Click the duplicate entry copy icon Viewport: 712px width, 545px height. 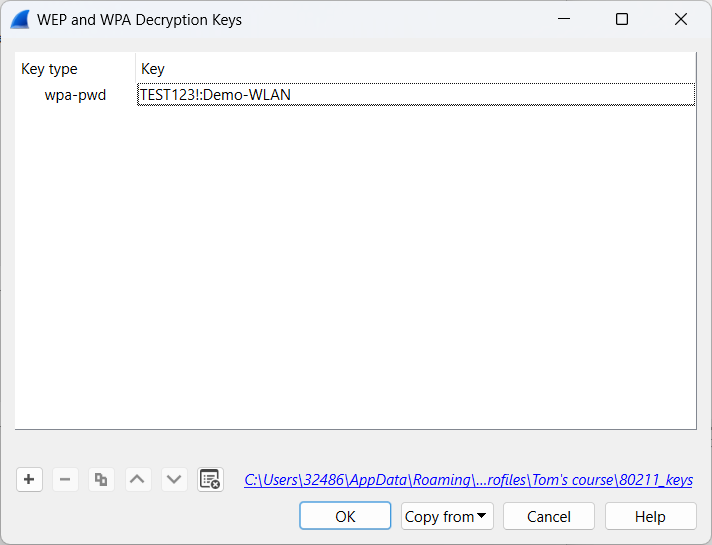[101, 480]
